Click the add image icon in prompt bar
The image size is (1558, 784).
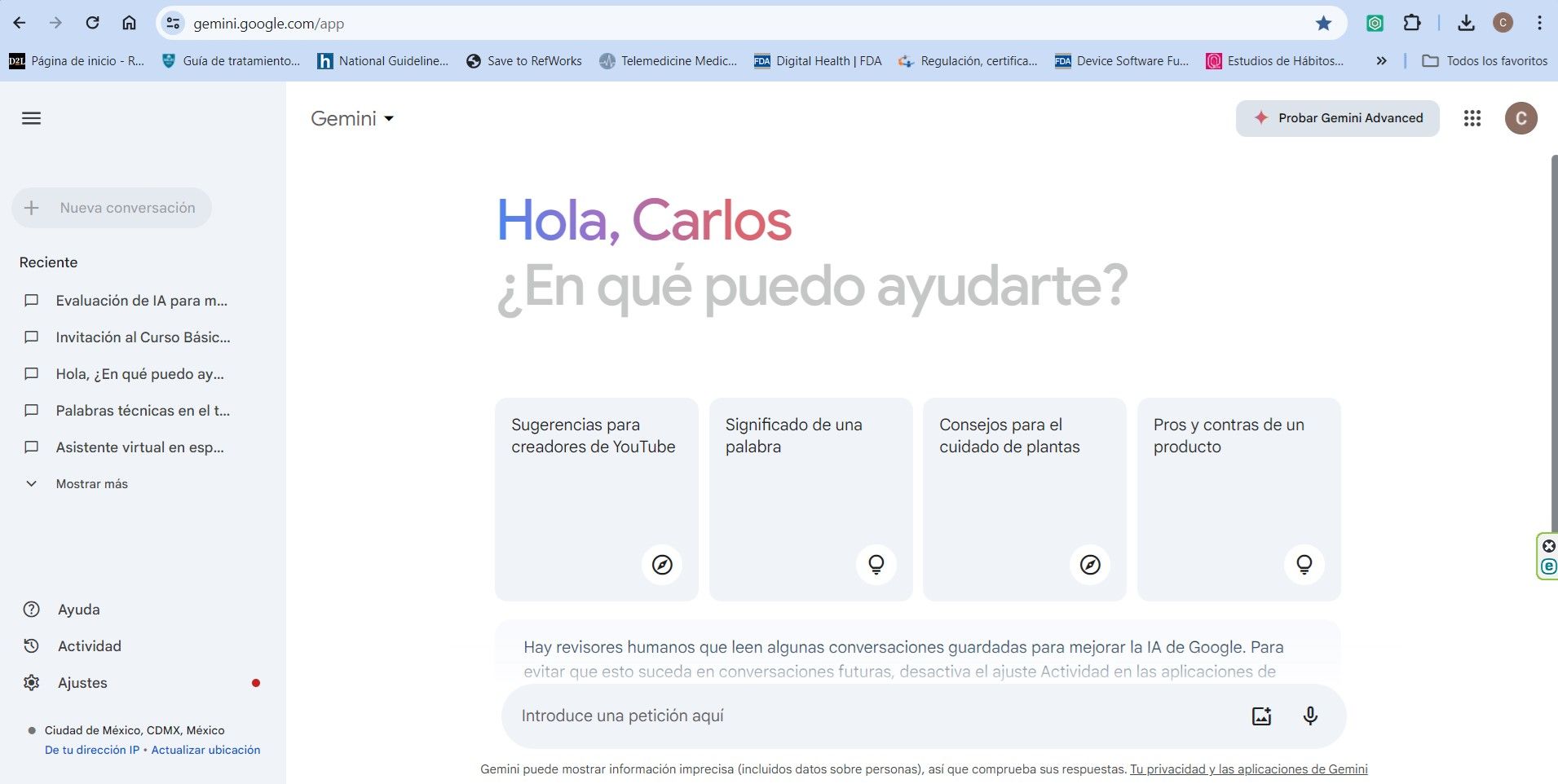(x=1260, y=716)
